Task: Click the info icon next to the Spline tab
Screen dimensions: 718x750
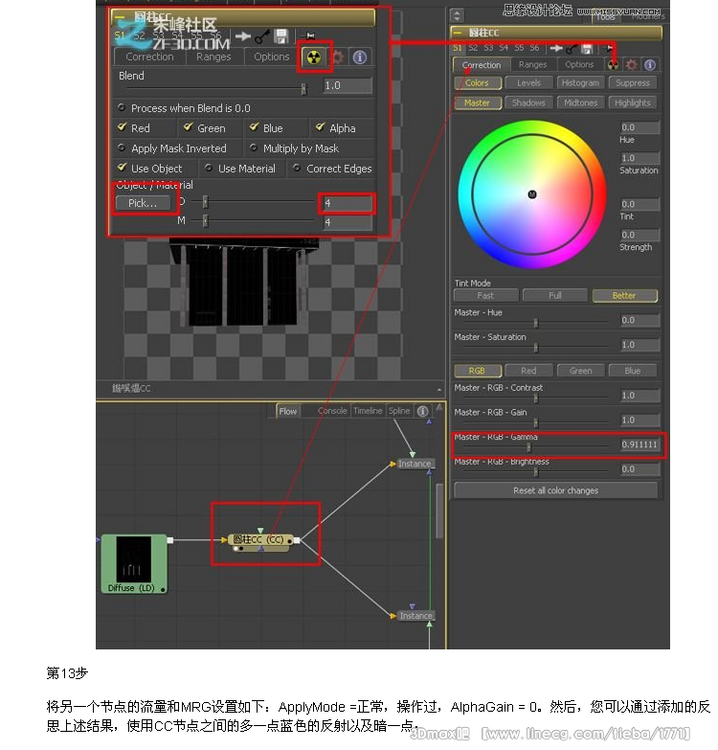Action: pyautogui.click(x=422, y=411)
